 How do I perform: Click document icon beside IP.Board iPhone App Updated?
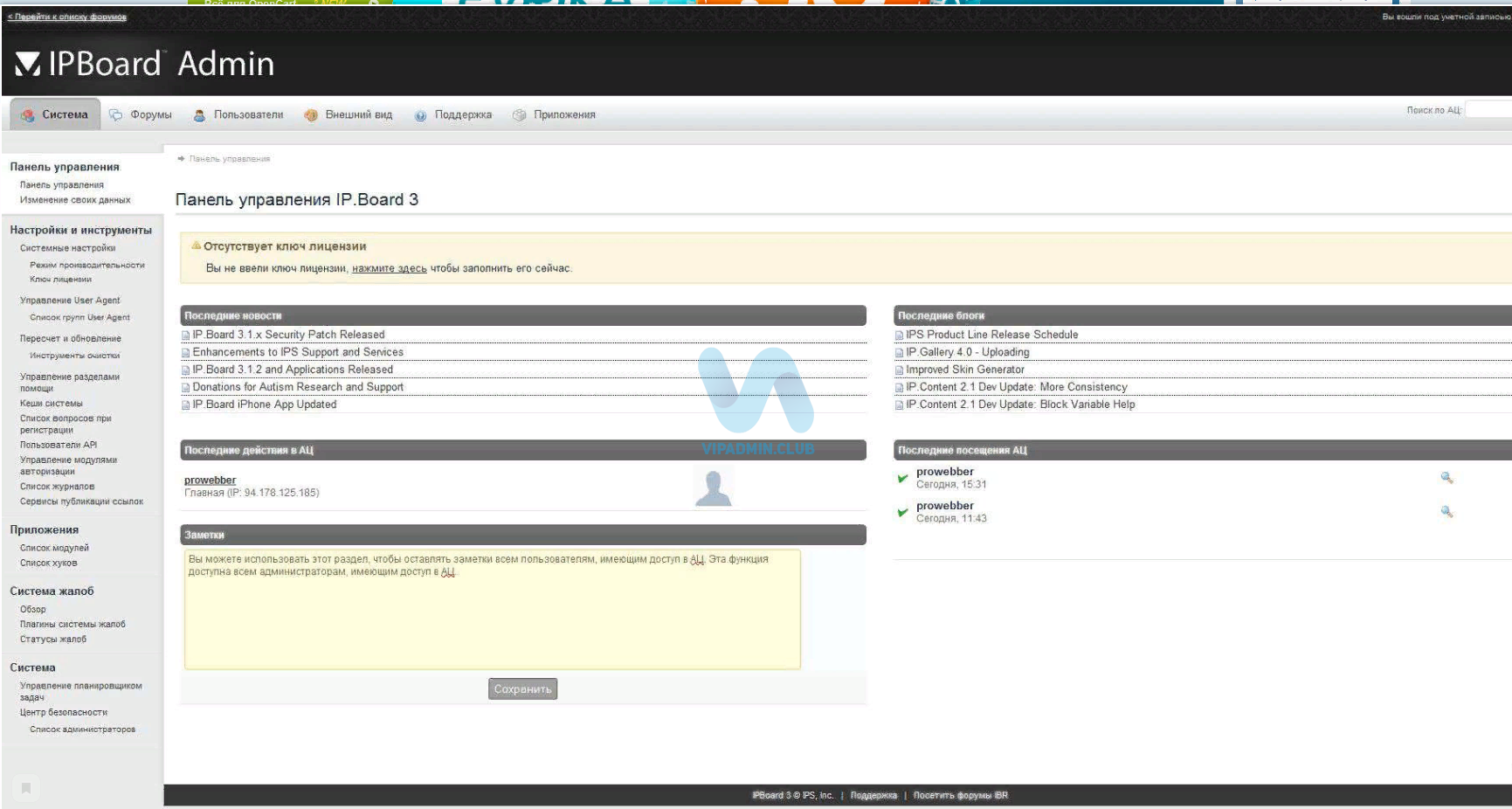coord(186,405)
